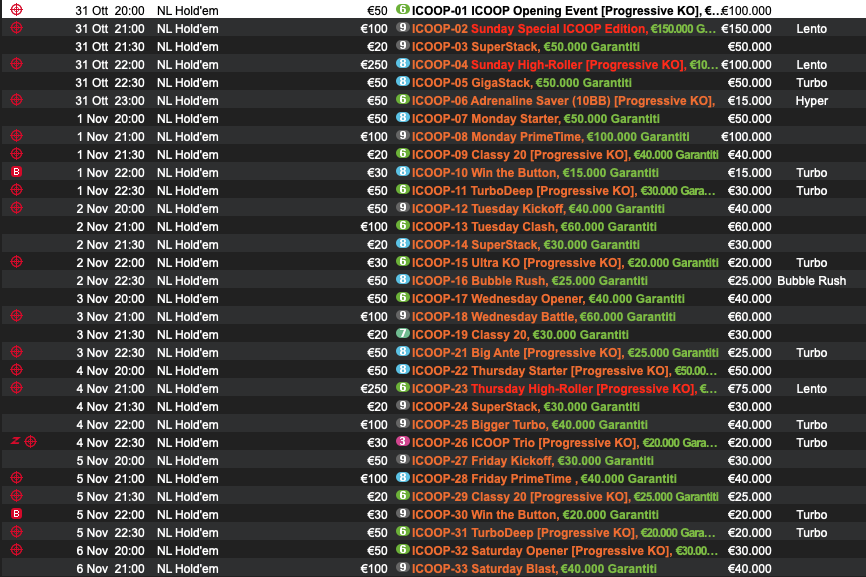This screenshot has width=866, height=577.
Task: Click the knockout target icon on ICOOP-02 row
Action: (17, 28)
